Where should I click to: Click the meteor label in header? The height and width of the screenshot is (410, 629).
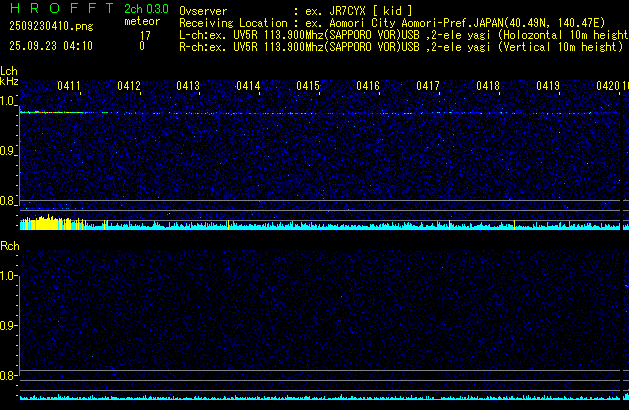pos(141,20)
